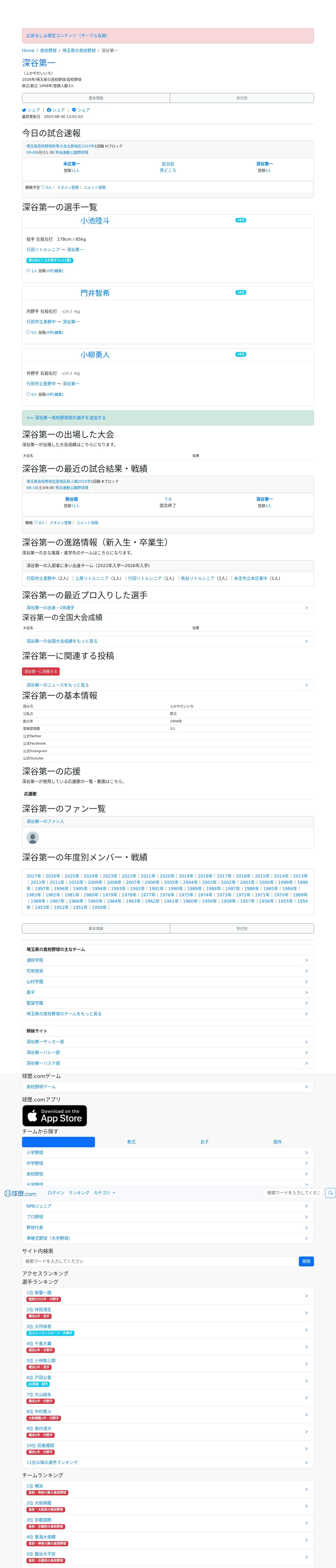Image resolution: width=336 pixels, height=1568 pixels.
Task: Click the heart icon in today's 観戦予定 row
Action: (43, 187)
